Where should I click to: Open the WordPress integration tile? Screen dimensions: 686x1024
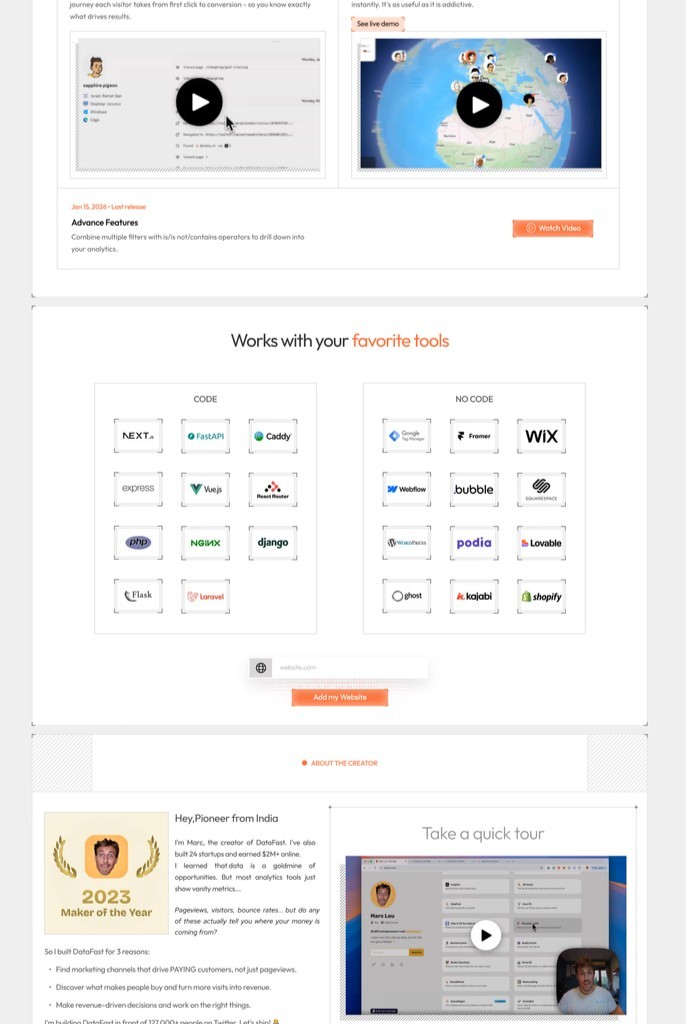(406, 543)
